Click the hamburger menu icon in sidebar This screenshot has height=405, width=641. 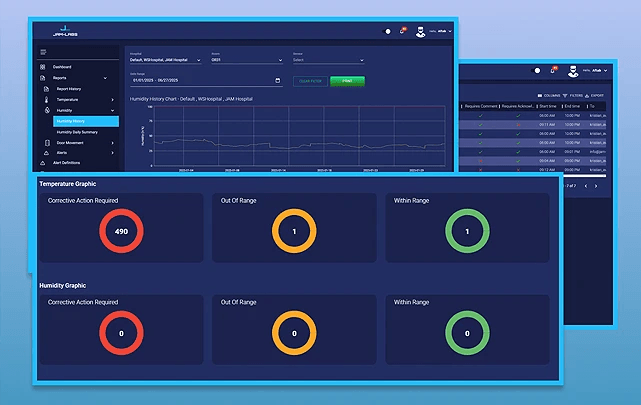[x=43, y=52]
